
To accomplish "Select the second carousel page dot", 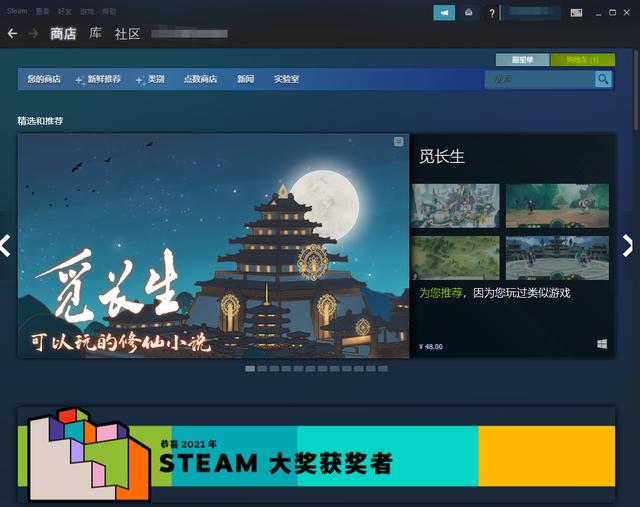I will click(x=262, y=369).
